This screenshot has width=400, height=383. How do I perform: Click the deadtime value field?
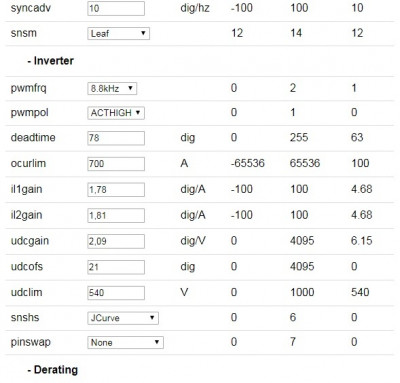(x=116, y=138)
